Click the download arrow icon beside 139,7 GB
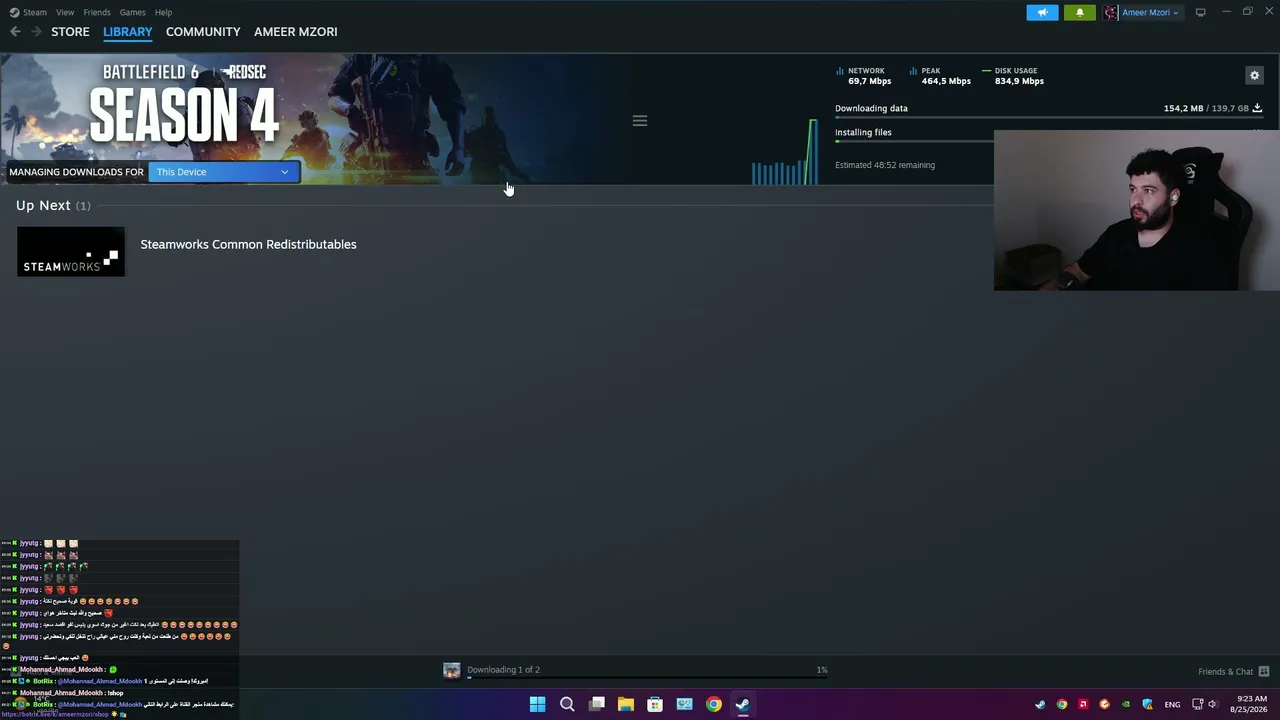1280x720 pixels. click(x=1257, y=108)
